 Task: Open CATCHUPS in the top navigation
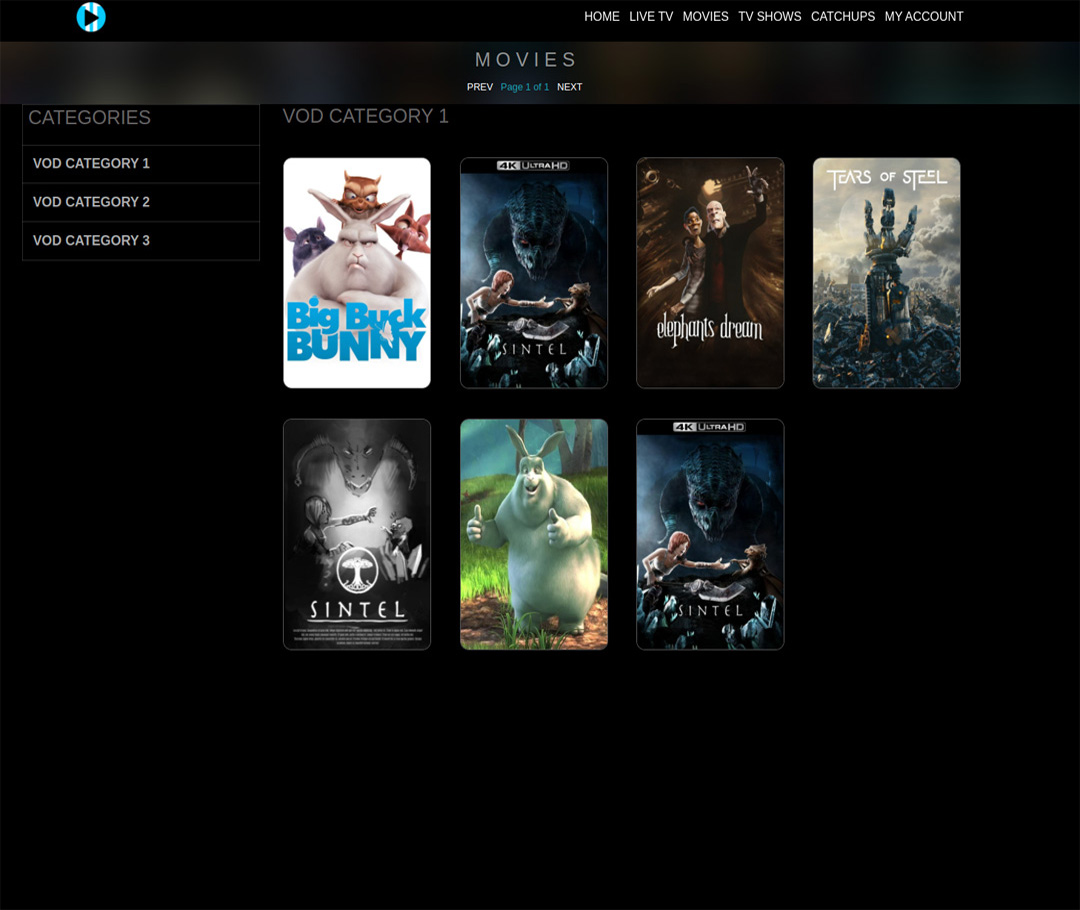pyautogui.click(x=842, y=17)
